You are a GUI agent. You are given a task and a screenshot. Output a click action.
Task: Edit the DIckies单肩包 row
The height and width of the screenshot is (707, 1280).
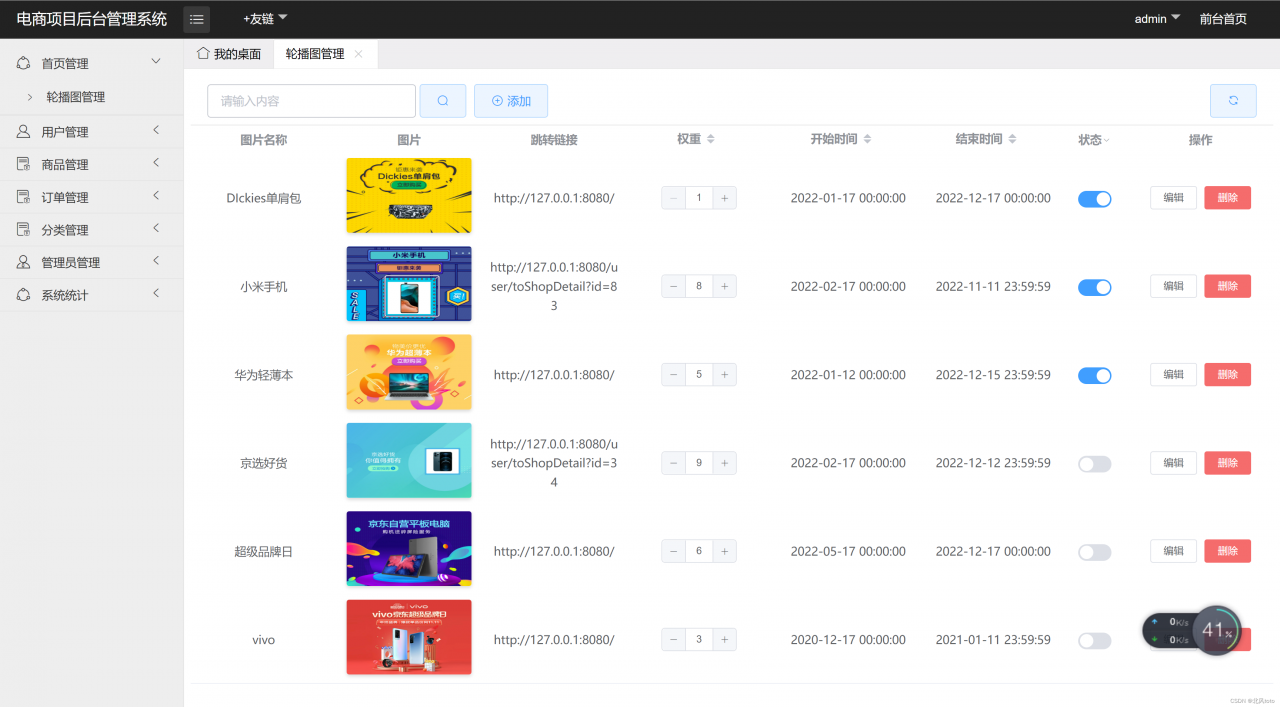tap(1173, 198)
